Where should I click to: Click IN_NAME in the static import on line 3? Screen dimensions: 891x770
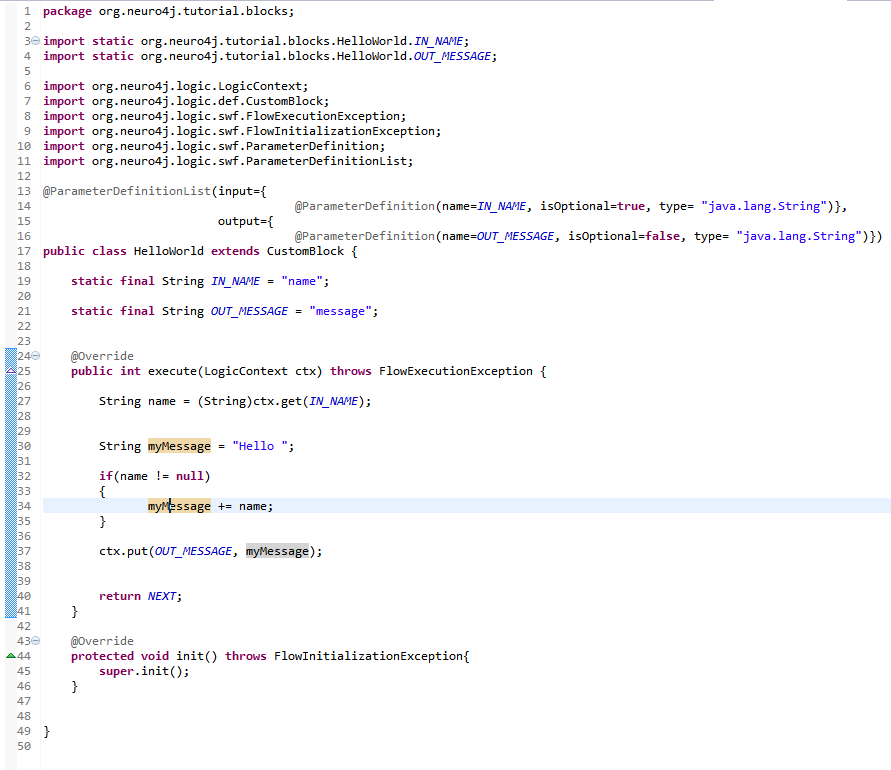[438, 41]
